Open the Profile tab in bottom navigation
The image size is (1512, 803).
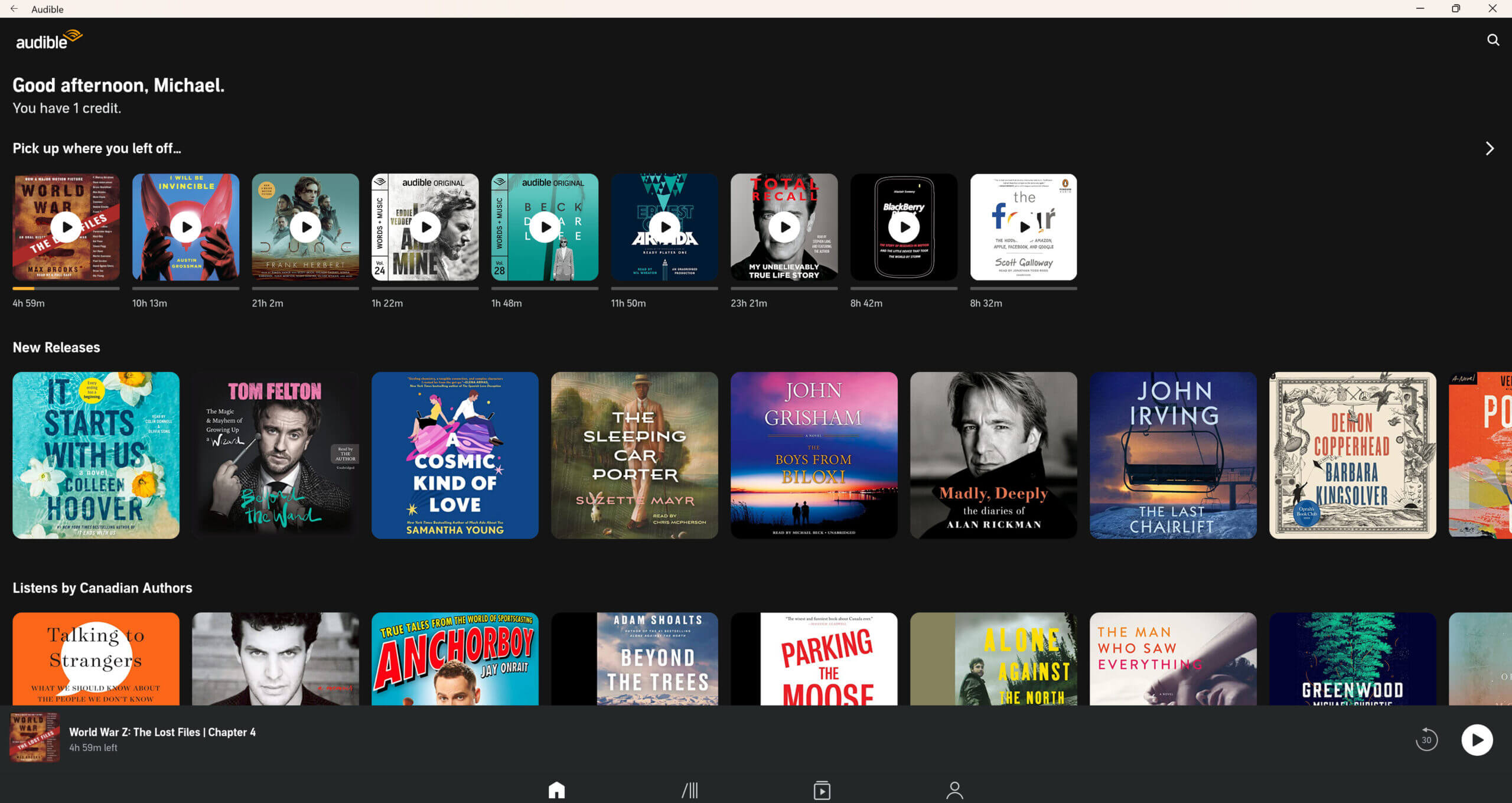click(954, 789)
